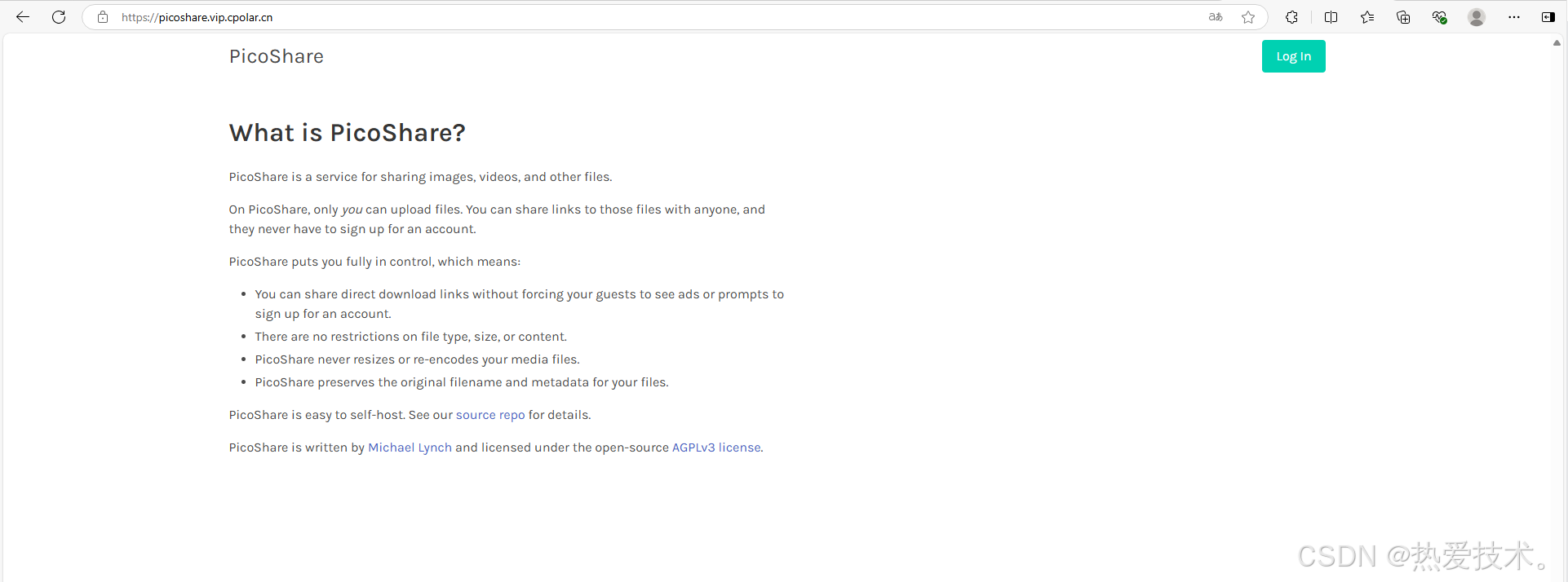Screen dimensions: 1568x582
Task: Open the source repo link
Action: point(490,415)
